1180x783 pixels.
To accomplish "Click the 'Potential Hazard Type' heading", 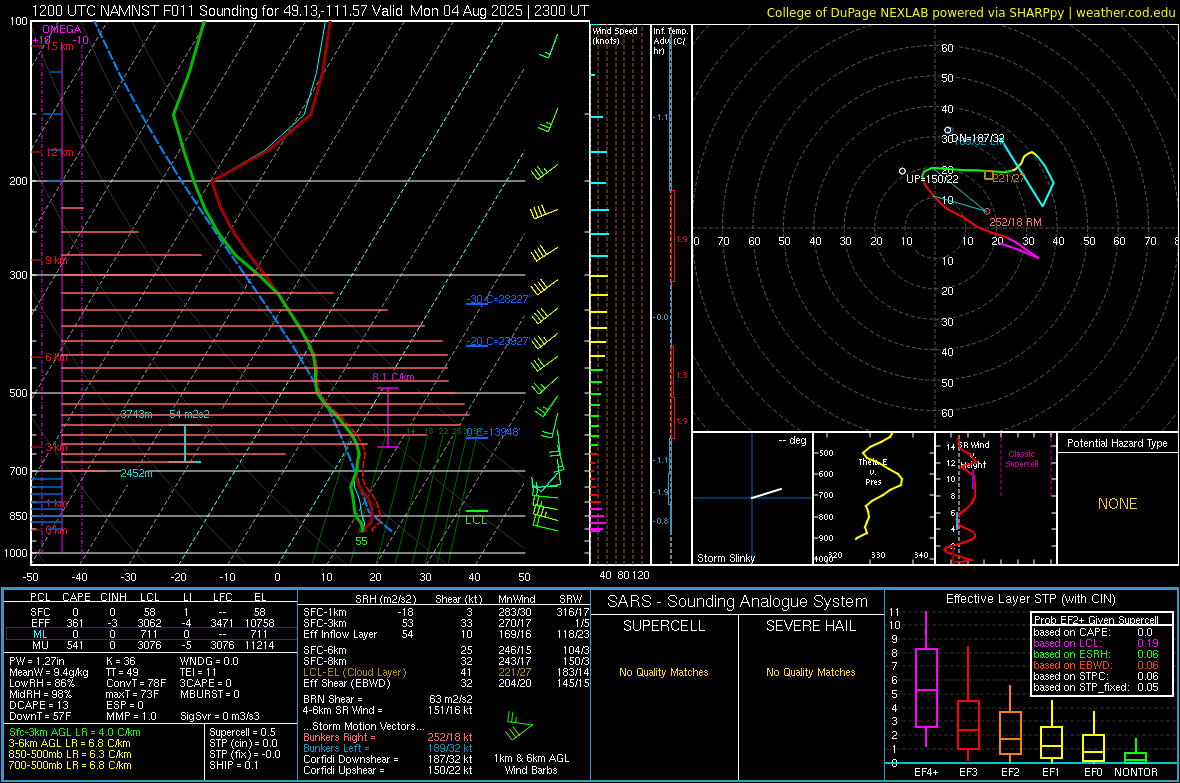I will (x=1117, y=443).
